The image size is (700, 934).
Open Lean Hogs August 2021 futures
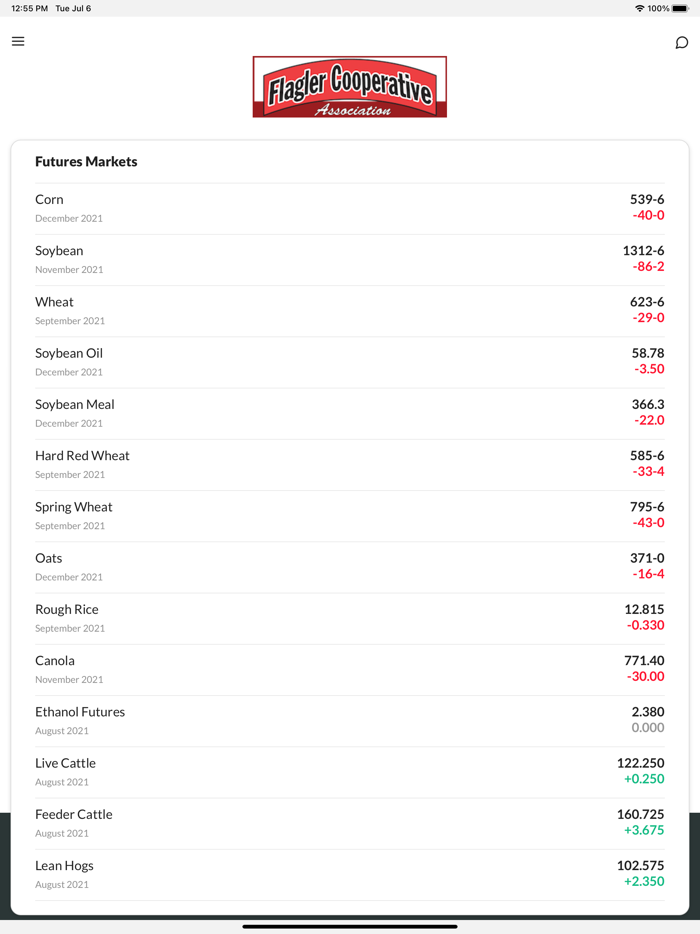coord(350,873)
